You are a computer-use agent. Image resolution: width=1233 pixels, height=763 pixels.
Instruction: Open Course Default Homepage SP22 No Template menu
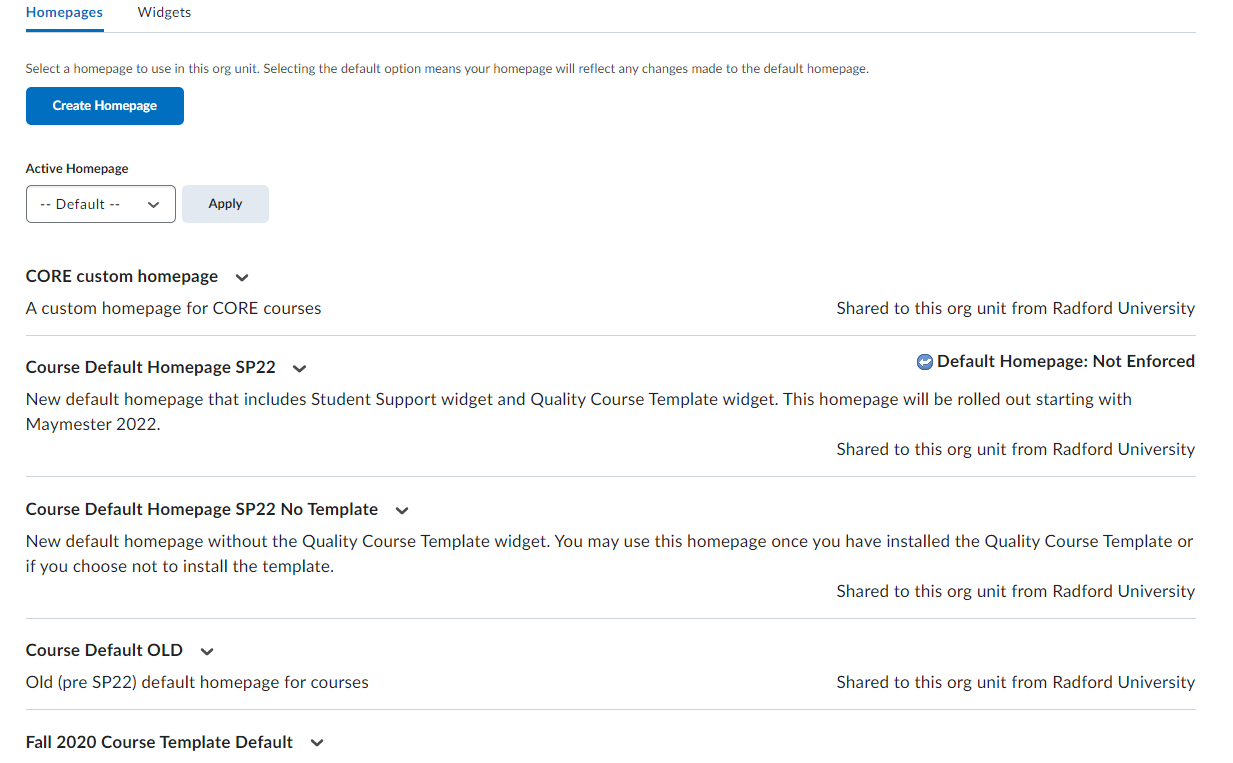[401, 510]
